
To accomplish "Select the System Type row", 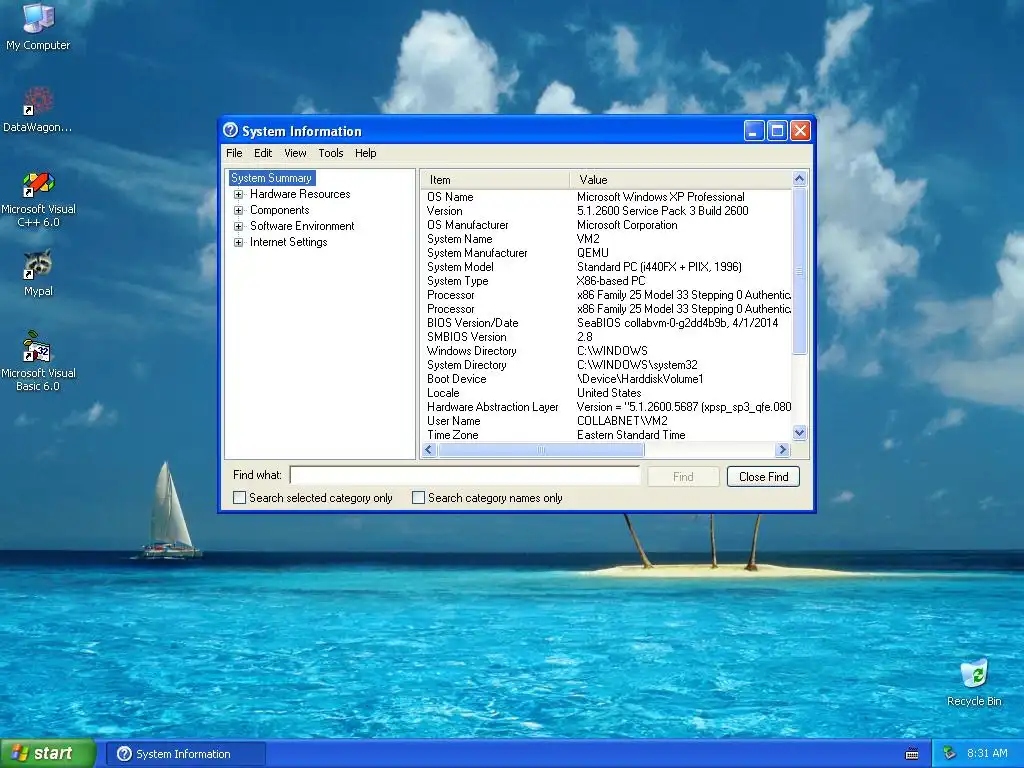I will click(606, 281).
